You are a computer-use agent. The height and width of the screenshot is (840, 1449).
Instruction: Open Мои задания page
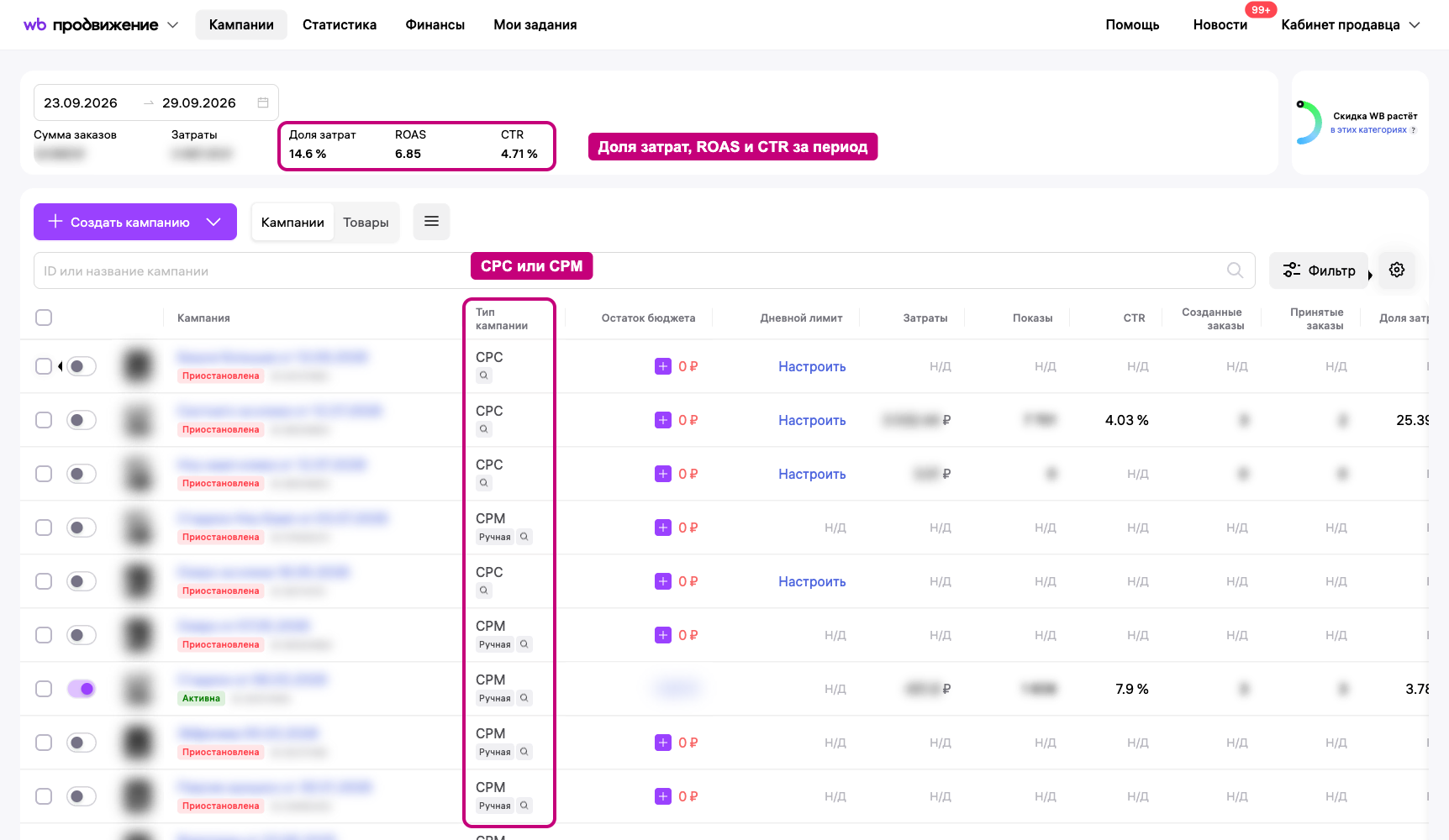tap(535, 24)
